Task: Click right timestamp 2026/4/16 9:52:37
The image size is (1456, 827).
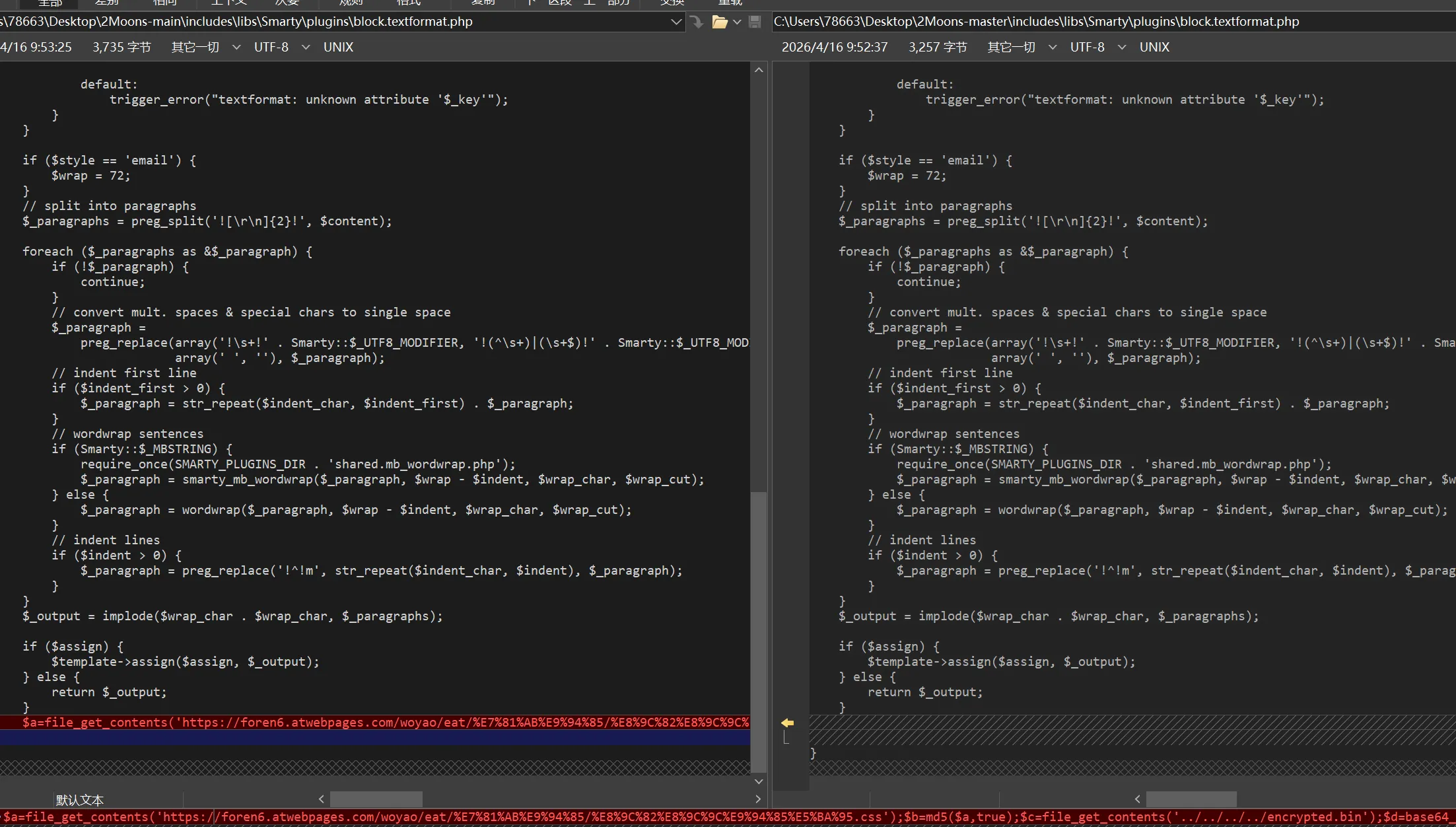Action: pyautogui.click(x=835, y=48)
